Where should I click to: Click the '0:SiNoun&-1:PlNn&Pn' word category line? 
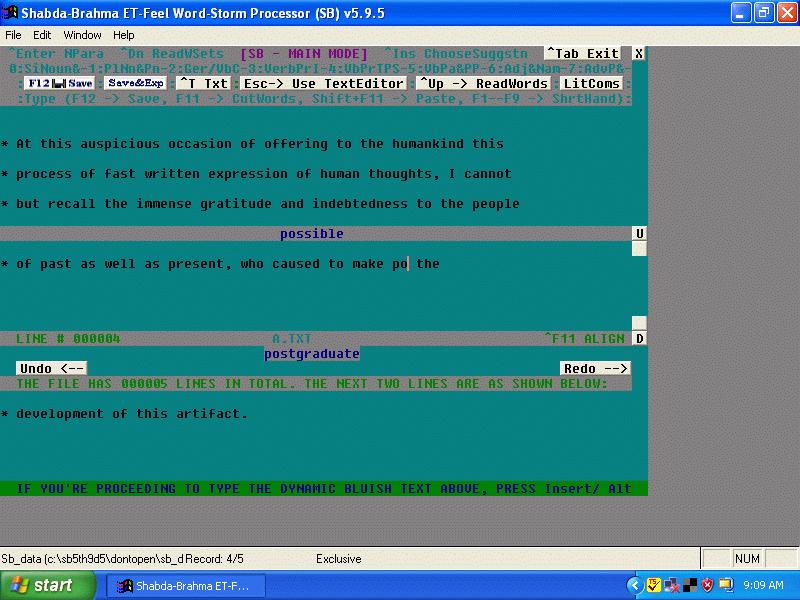click(320, 68)
